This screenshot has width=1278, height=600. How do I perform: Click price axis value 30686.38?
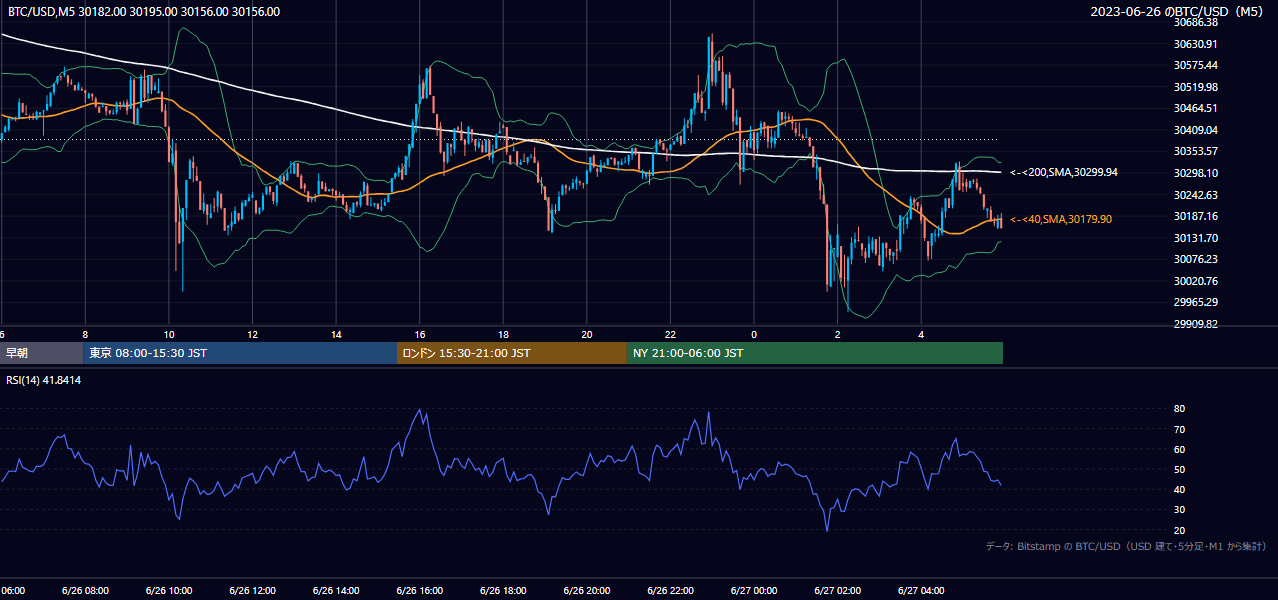(x=1196, y=22)
